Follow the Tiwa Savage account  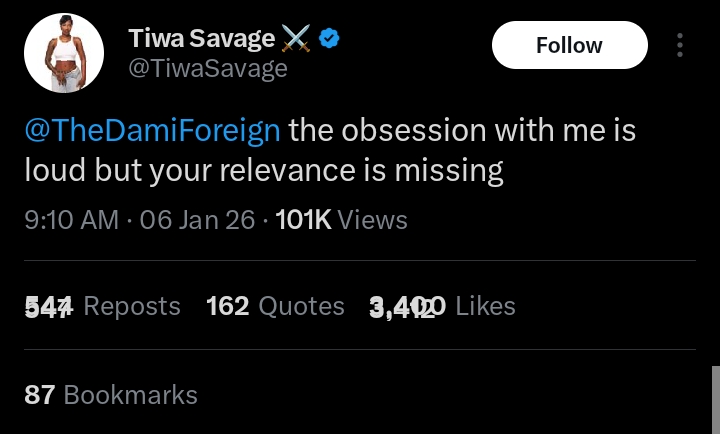pos(569,45)
